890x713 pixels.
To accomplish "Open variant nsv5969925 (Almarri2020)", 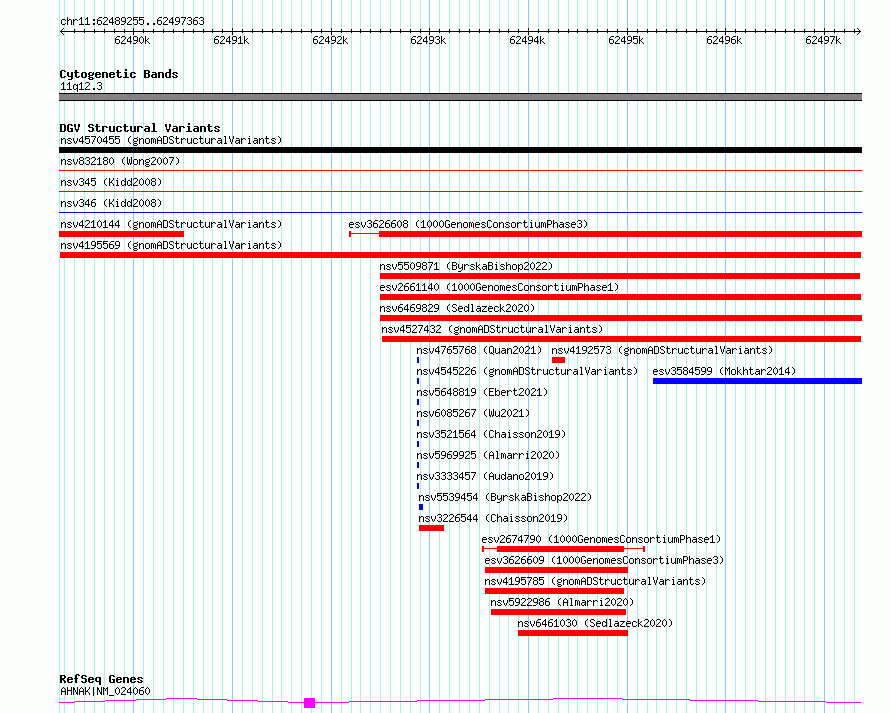I will pos(488,455).
